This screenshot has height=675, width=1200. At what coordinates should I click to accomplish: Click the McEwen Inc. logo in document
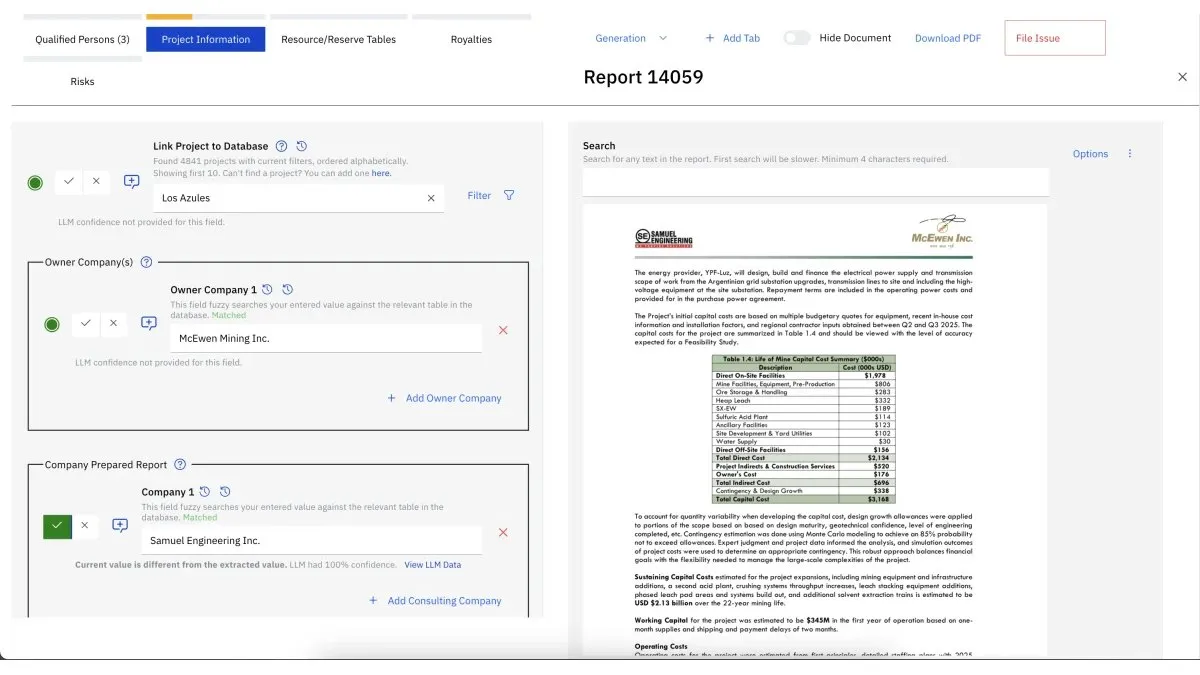point(942,232)
